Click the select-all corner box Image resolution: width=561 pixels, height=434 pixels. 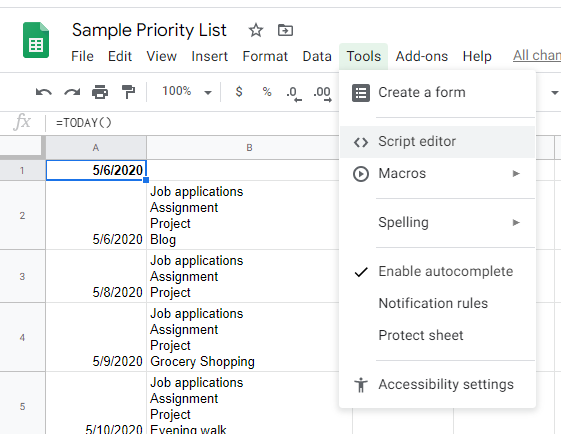click(22, 147)
